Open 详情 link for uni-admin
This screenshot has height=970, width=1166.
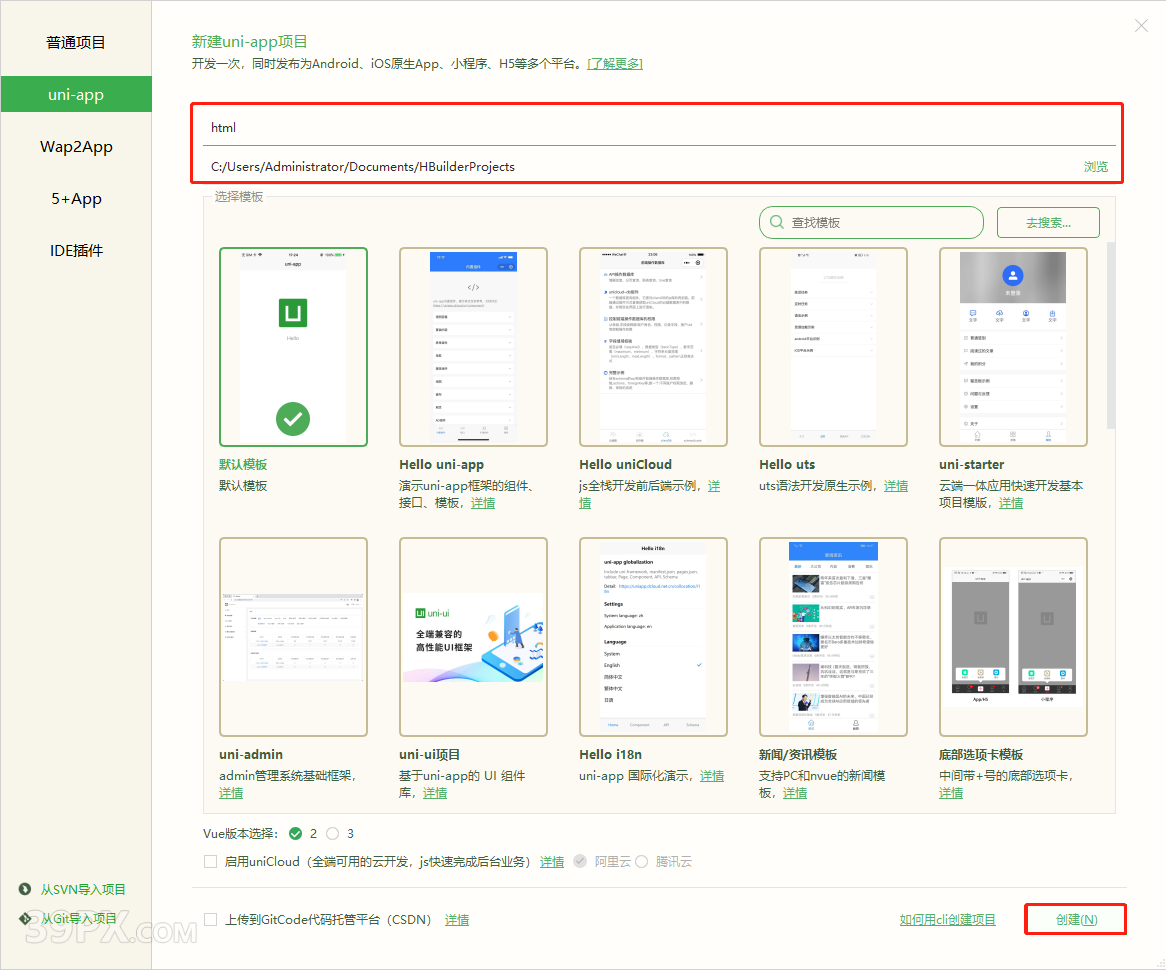pyautogui.click(x=231, y=793)
